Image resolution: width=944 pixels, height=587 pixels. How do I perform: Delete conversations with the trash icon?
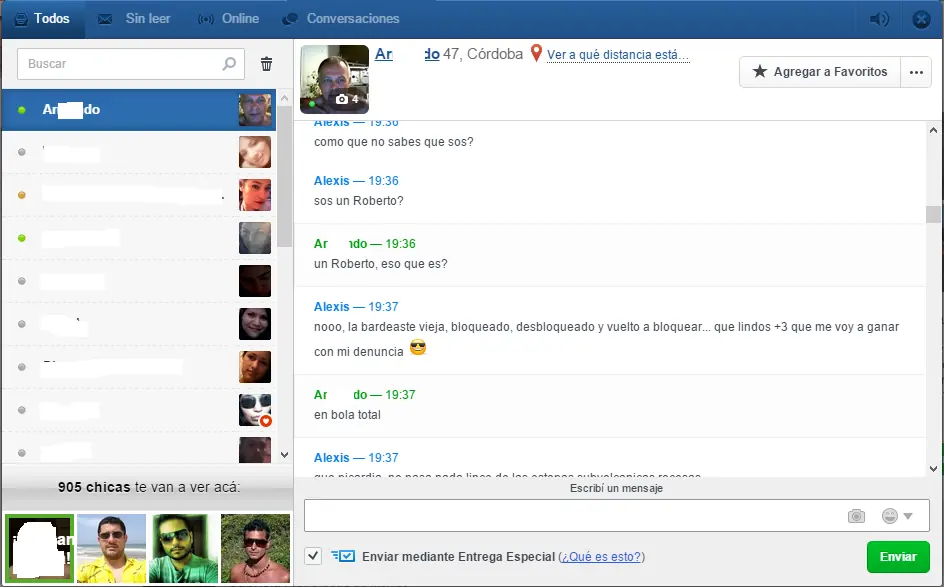tap(266, 64)
